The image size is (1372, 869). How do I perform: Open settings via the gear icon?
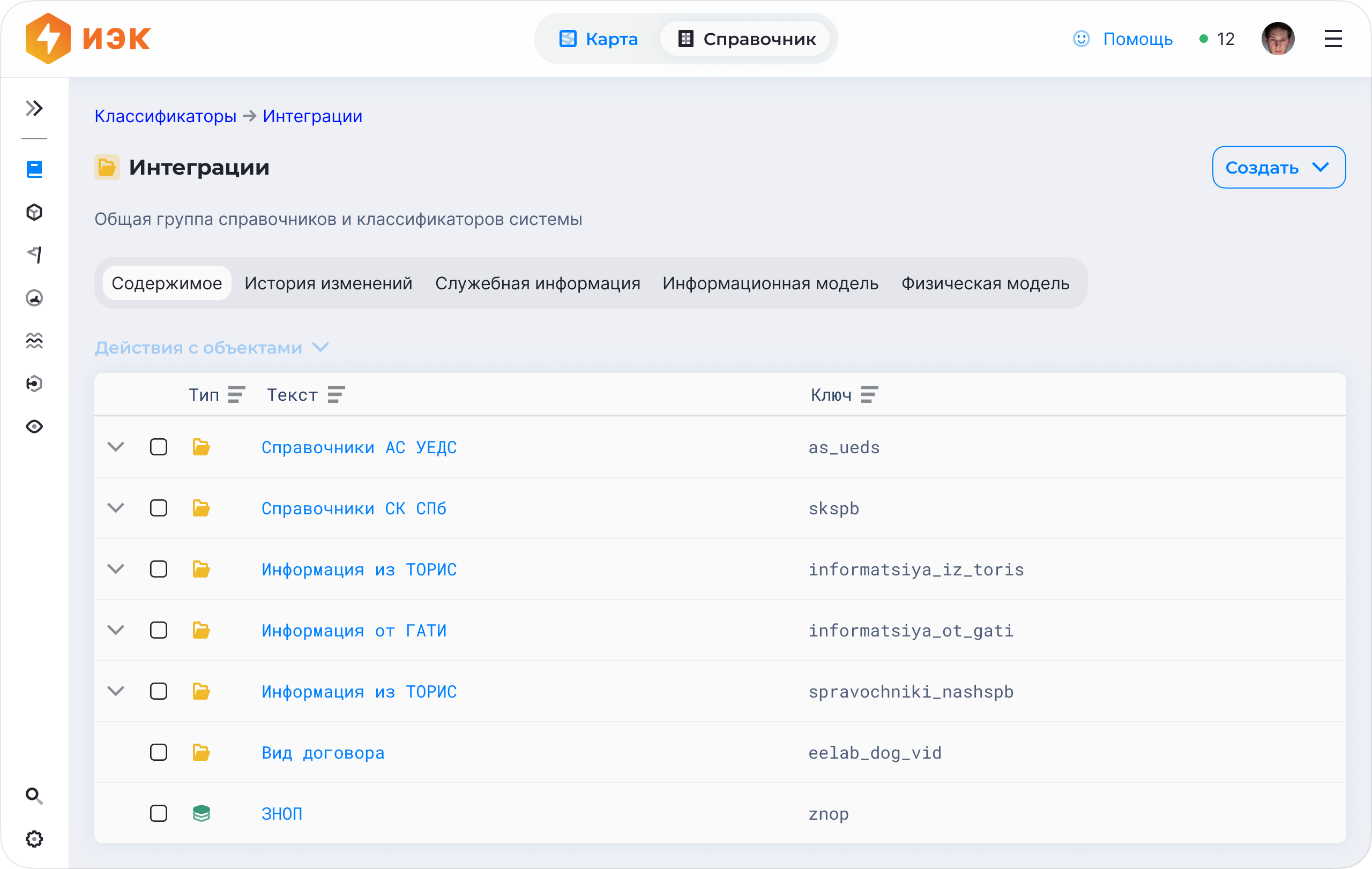pyautogui.click(x=34, y=838)
